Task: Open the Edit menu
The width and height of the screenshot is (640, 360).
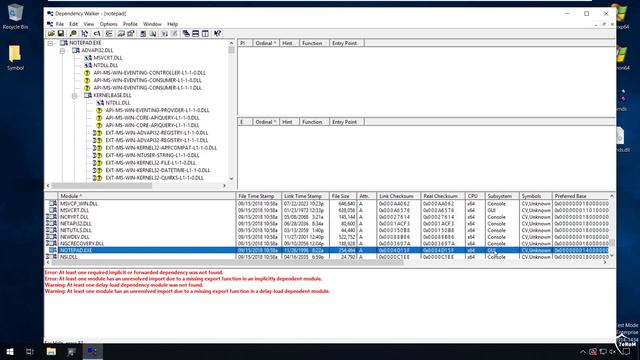Action: click(x=73, y=24)
